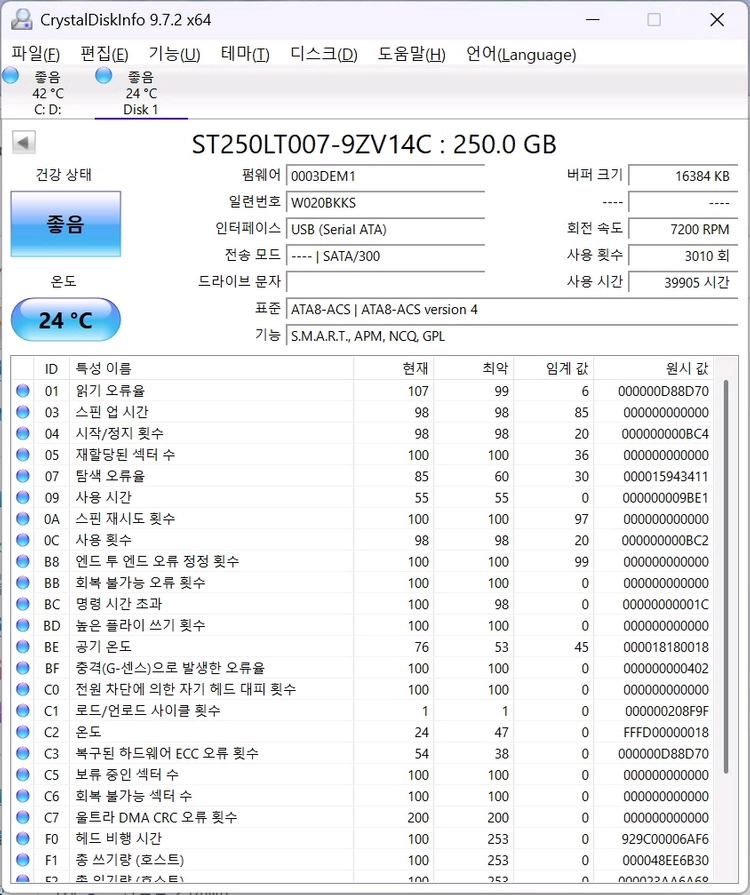Click status circle for 0A 스핀 재시도 횟수 row
750x895 pixels.
click(x=22, y=518)
